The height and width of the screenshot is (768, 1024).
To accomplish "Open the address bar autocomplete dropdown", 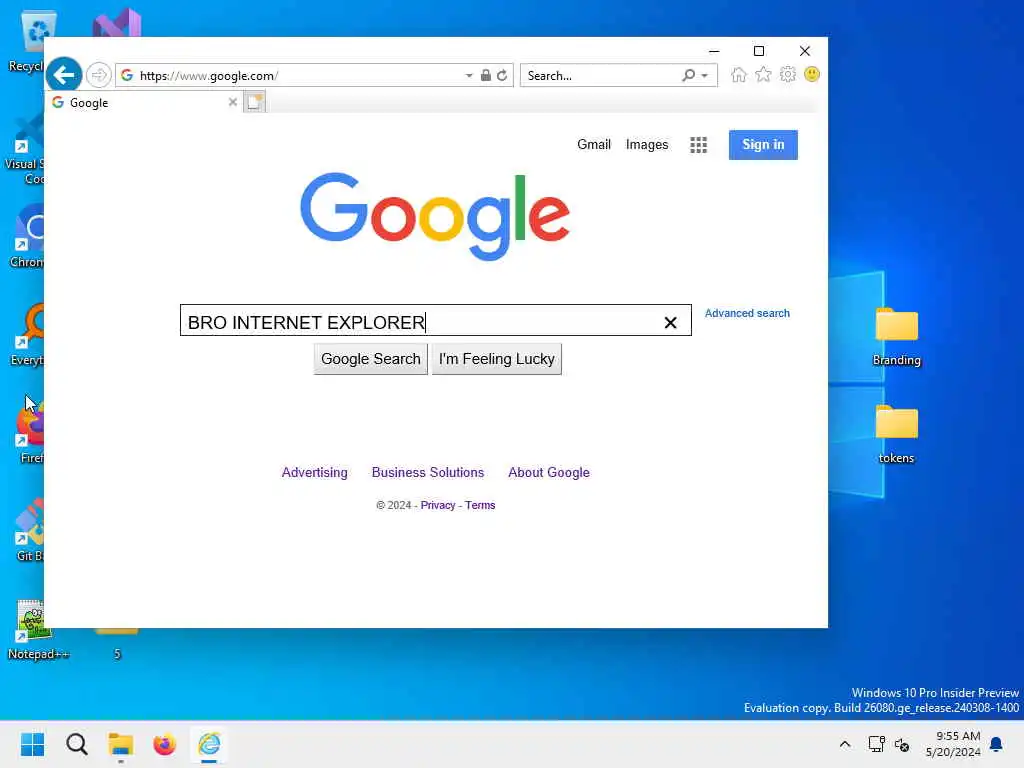I will pyautogui.click(x=469, y=76).
